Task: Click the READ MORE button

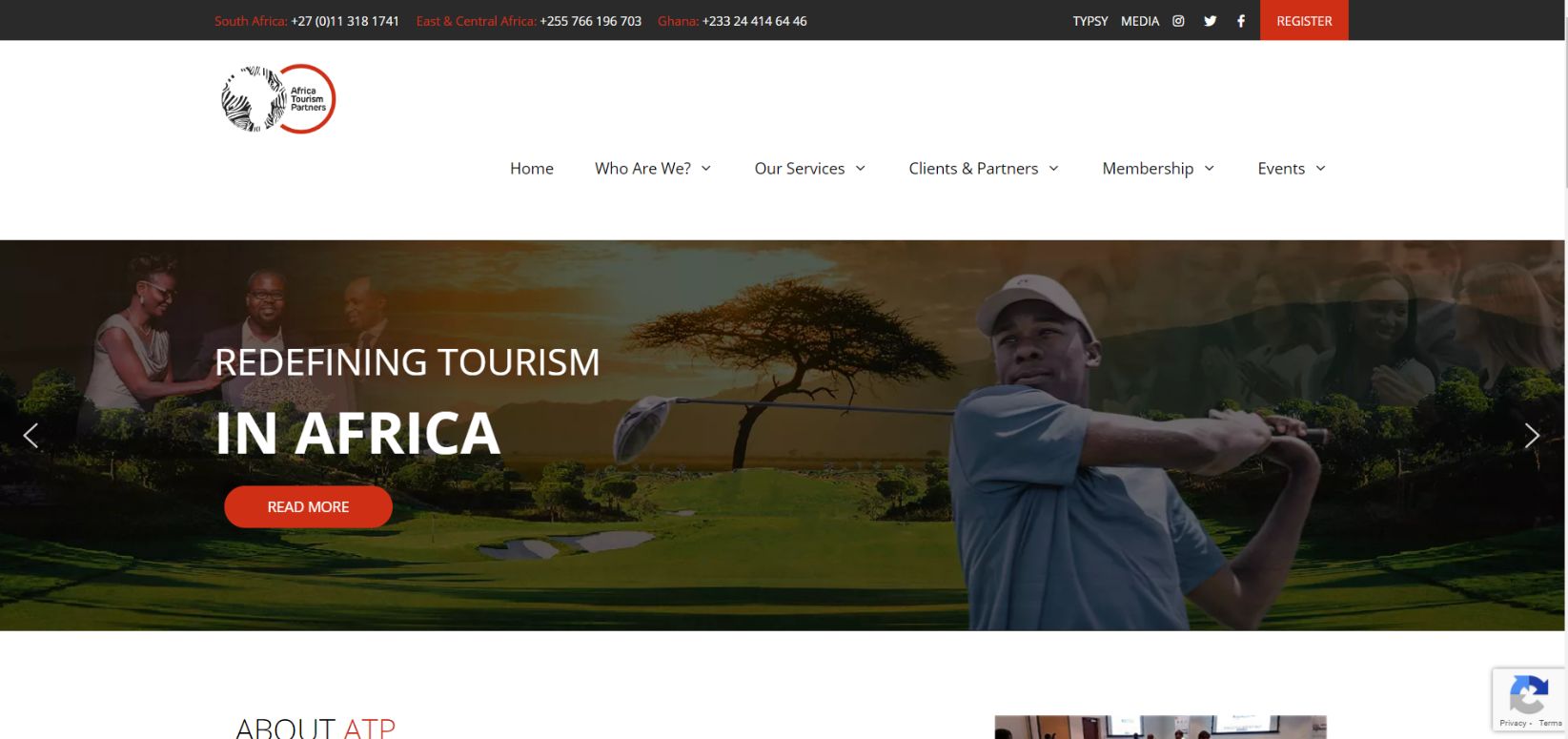Action: pos(308,506)
